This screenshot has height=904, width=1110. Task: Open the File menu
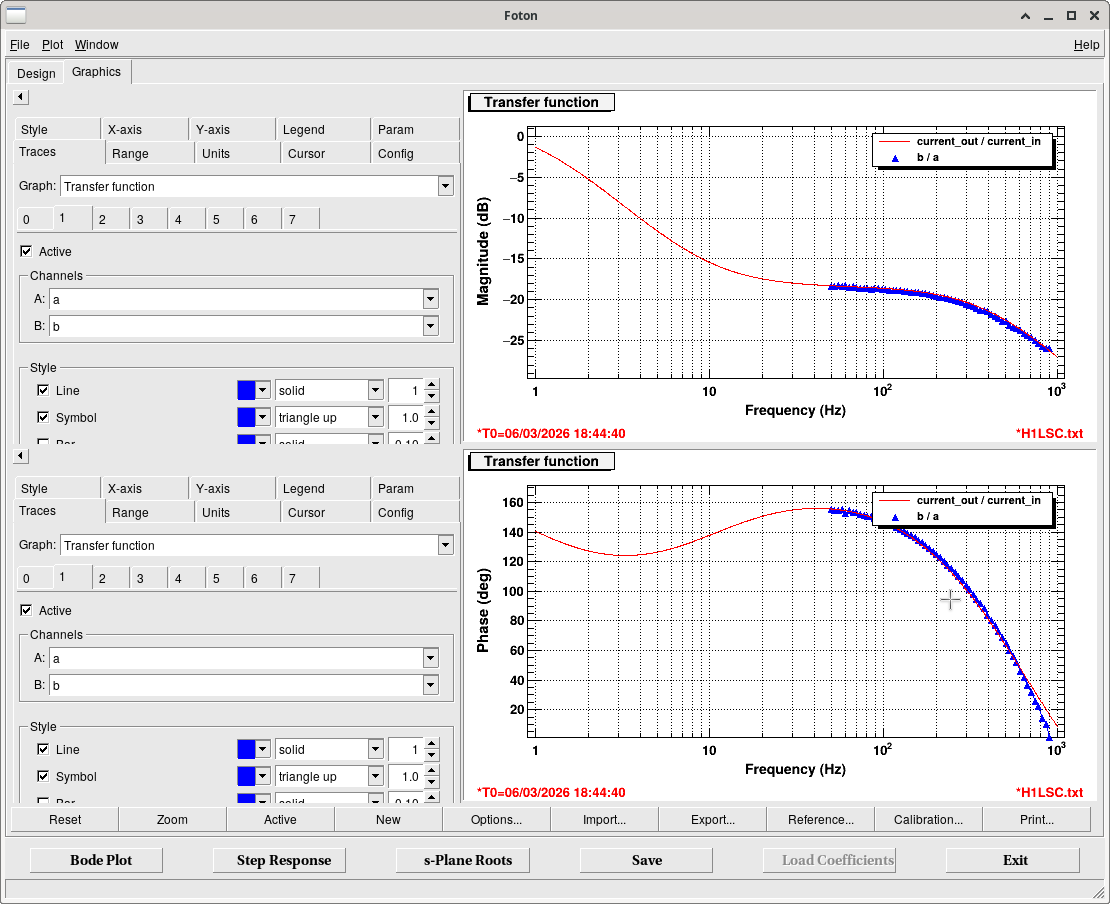19,45
